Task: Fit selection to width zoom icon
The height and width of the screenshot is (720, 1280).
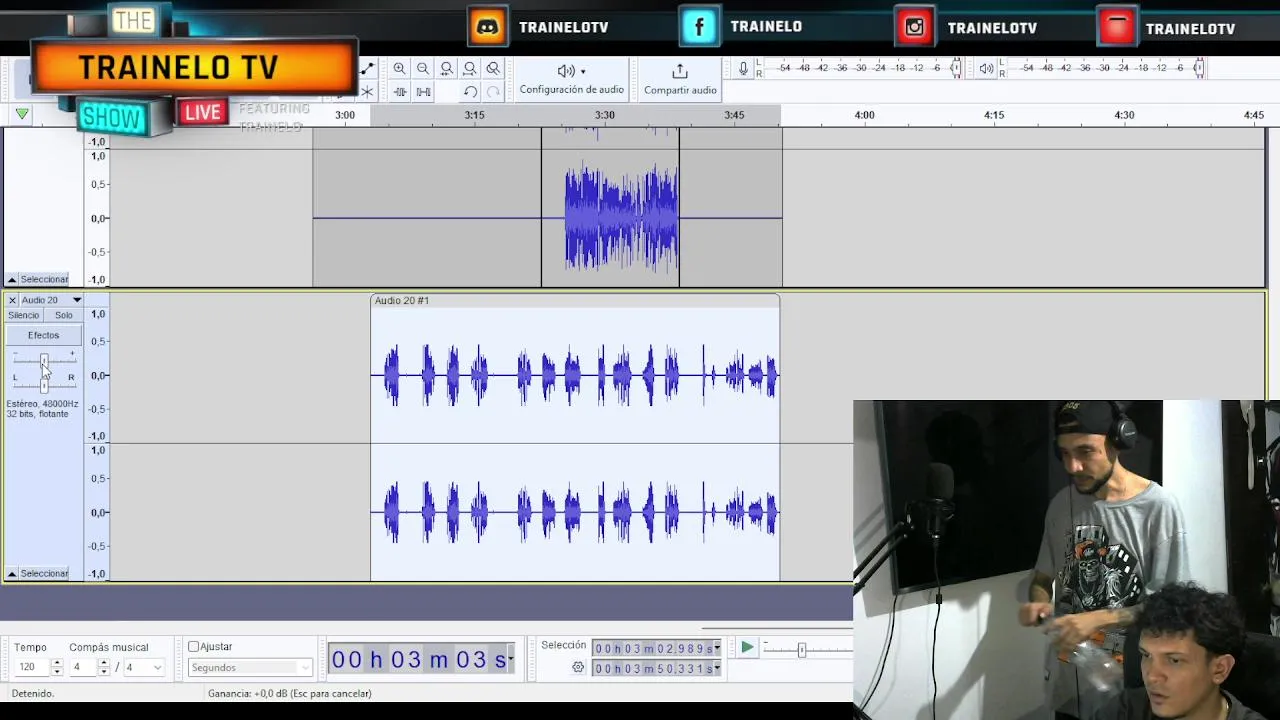Action: (x=447, y=69)
